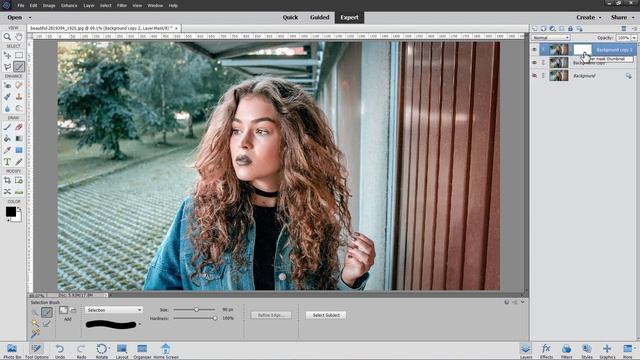640x360 pixels.
Task: Click the lock all pixels icon
Action: (570, 29)
